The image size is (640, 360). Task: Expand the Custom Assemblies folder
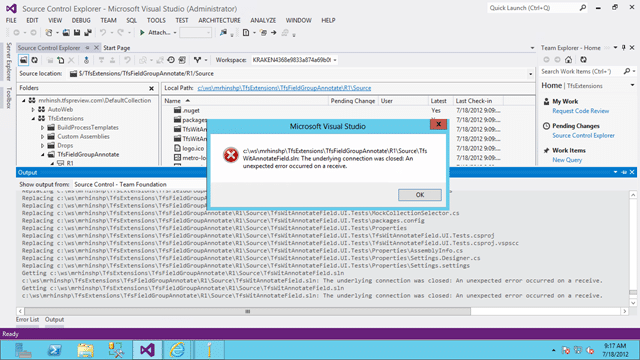tap(42, 136)
